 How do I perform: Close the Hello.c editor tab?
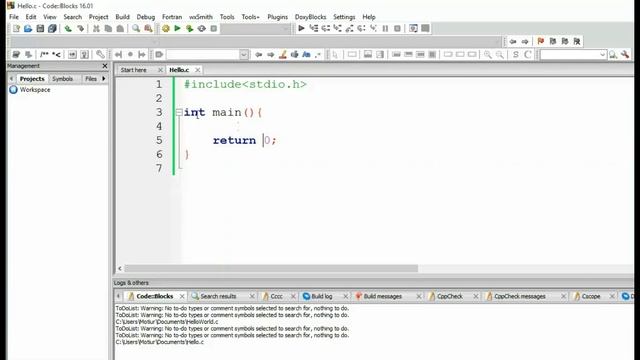198,70
